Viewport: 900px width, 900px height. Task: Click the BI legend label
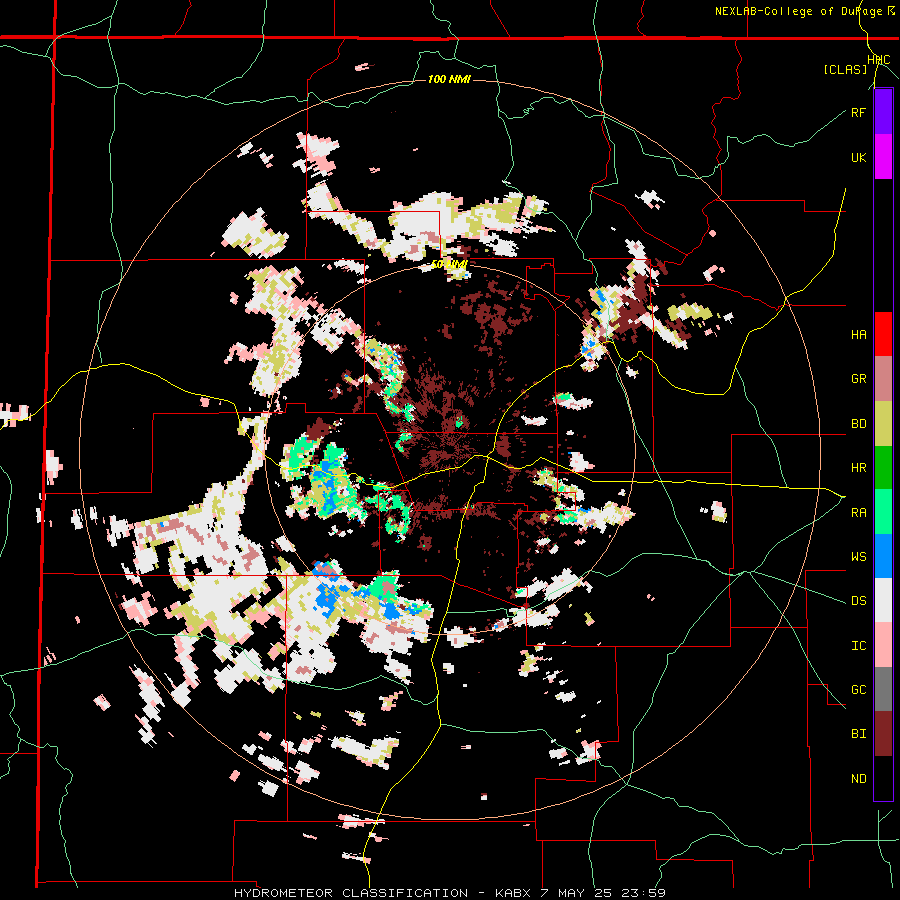859,734
